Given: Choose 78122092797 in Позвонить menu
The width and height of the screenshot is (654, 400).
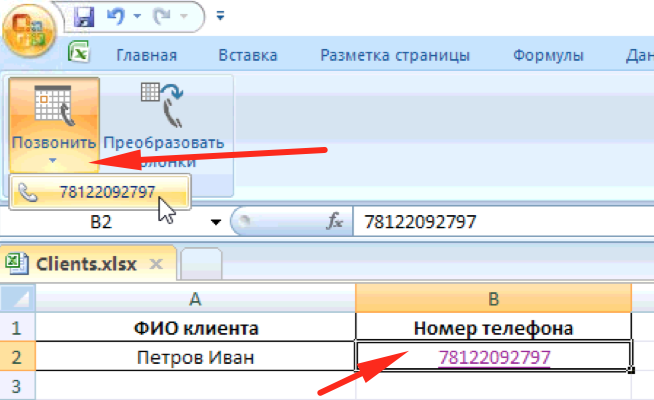Looking at the screenshot, I should 100,192.
